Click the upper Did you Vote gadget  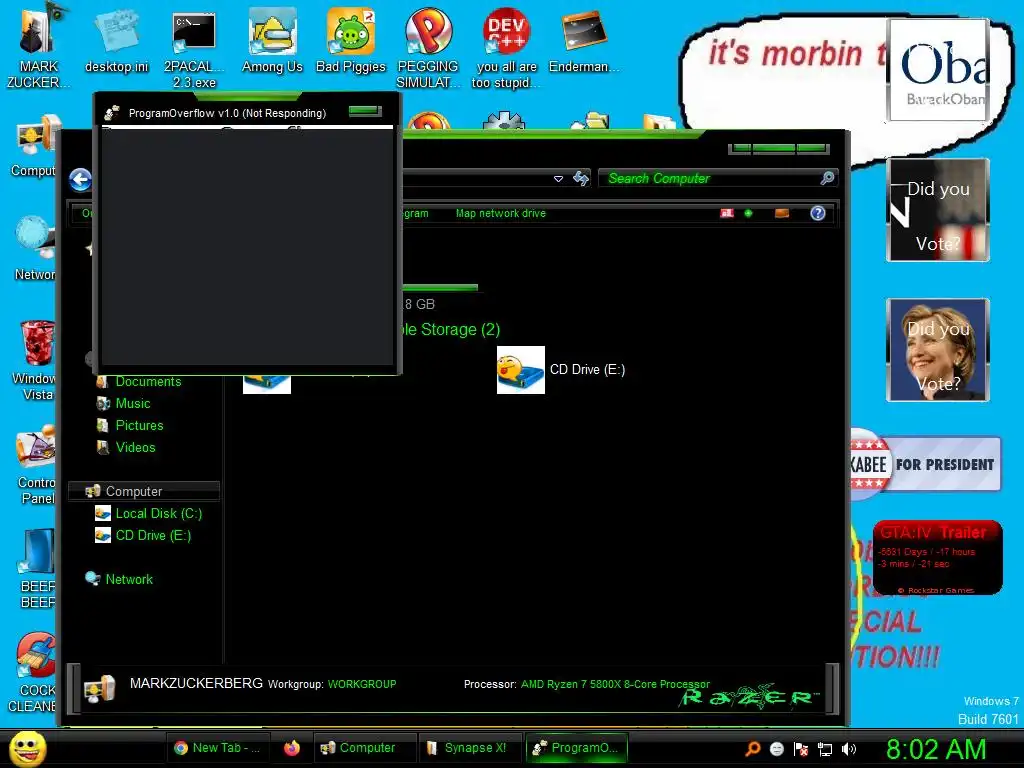point(938,210)
